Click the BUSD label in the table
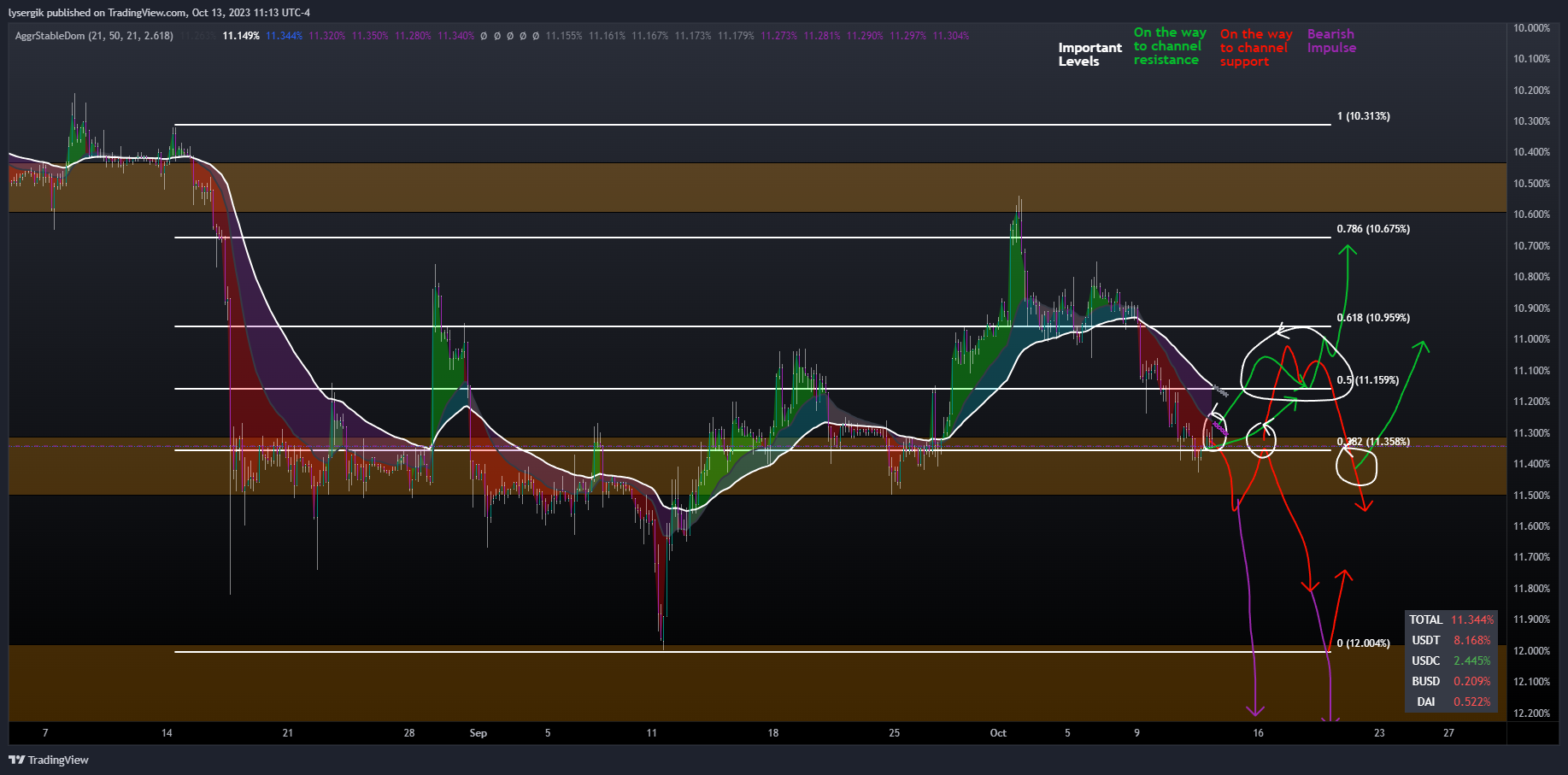This screenshot has height=775, width=1568. [x=1425, y=681]
